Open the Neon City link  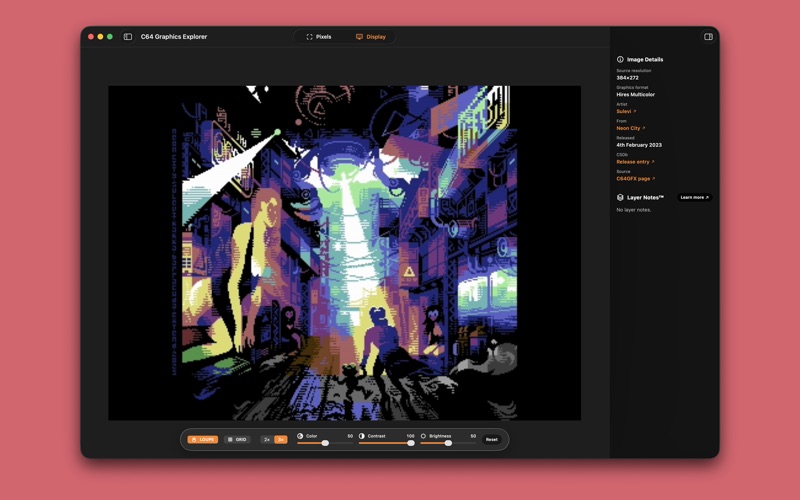(631, 128)
